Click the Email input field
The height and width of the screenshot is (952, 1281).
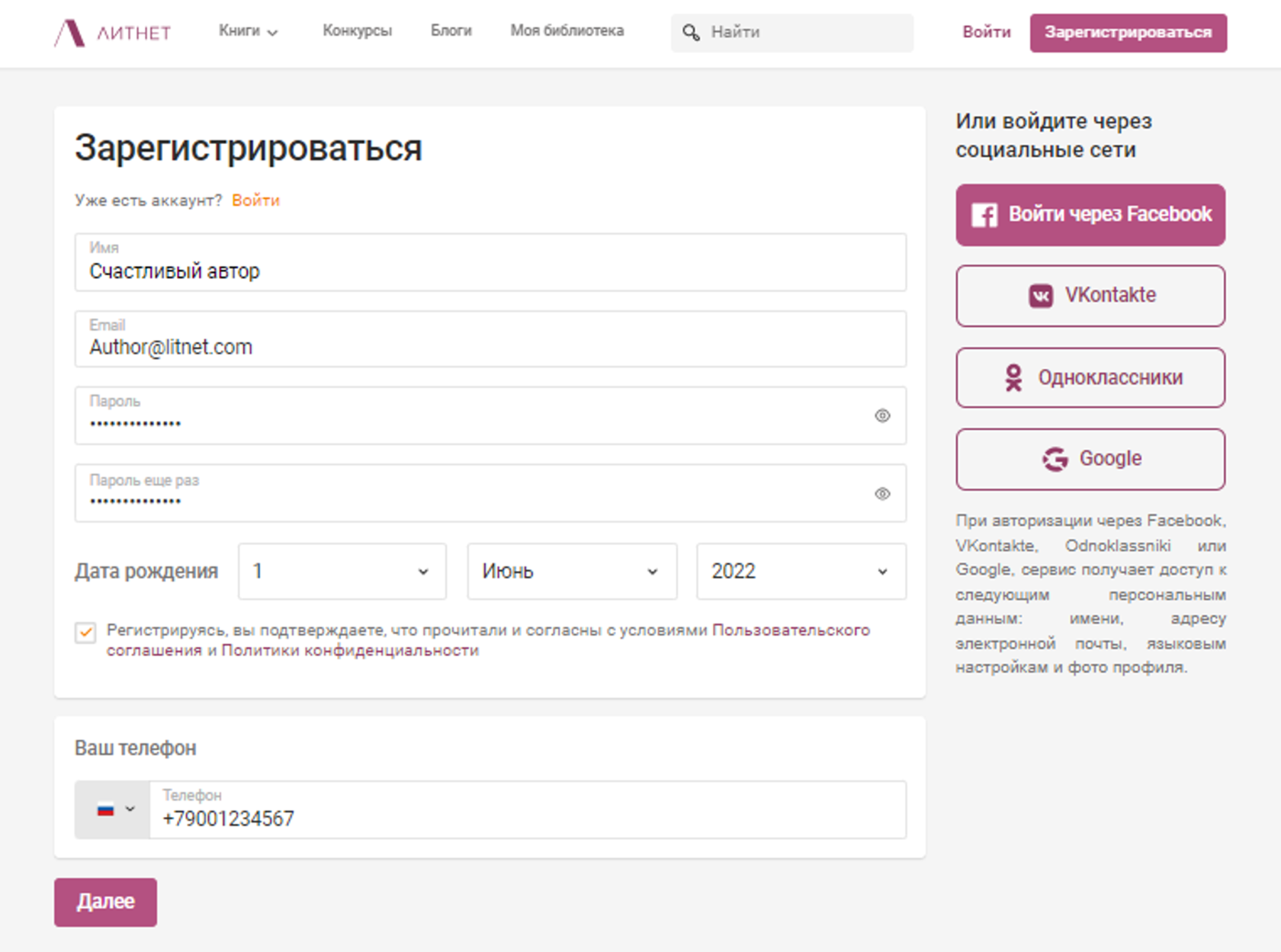point(490,339)
